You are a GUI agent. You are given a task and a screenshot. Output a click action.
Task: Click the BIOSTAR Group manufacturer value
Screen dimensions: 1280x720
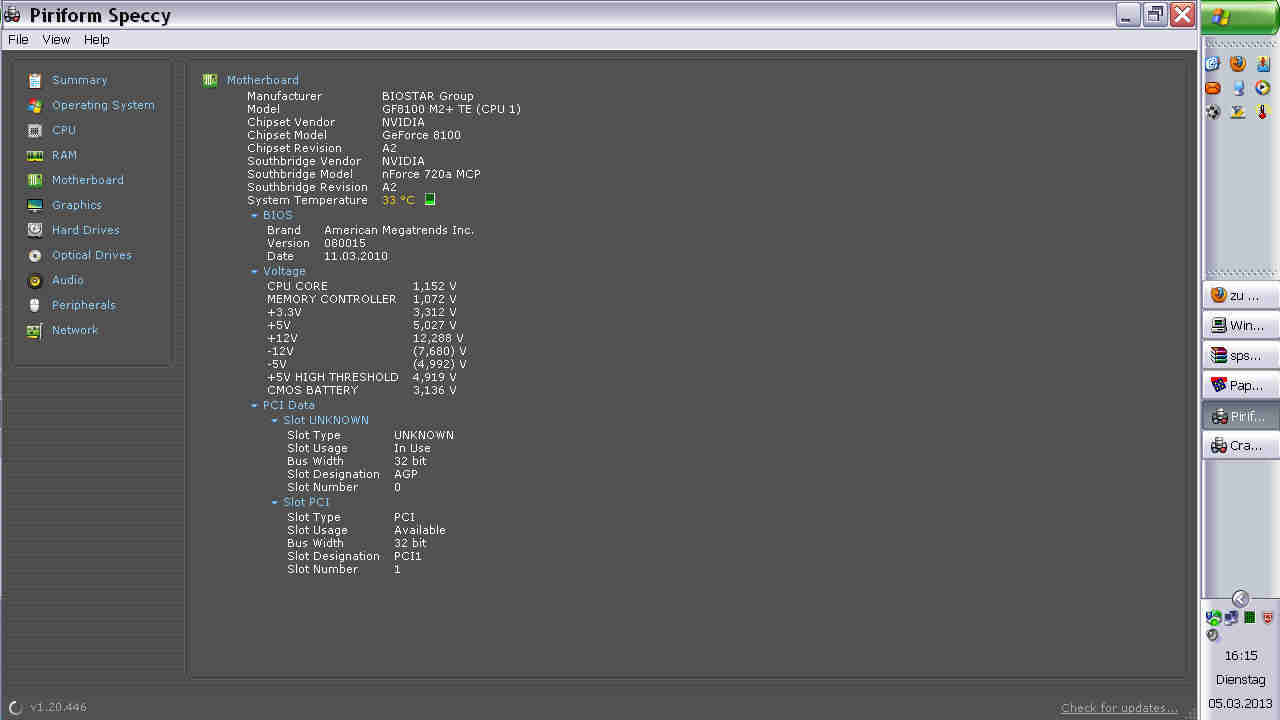[428, 96]
